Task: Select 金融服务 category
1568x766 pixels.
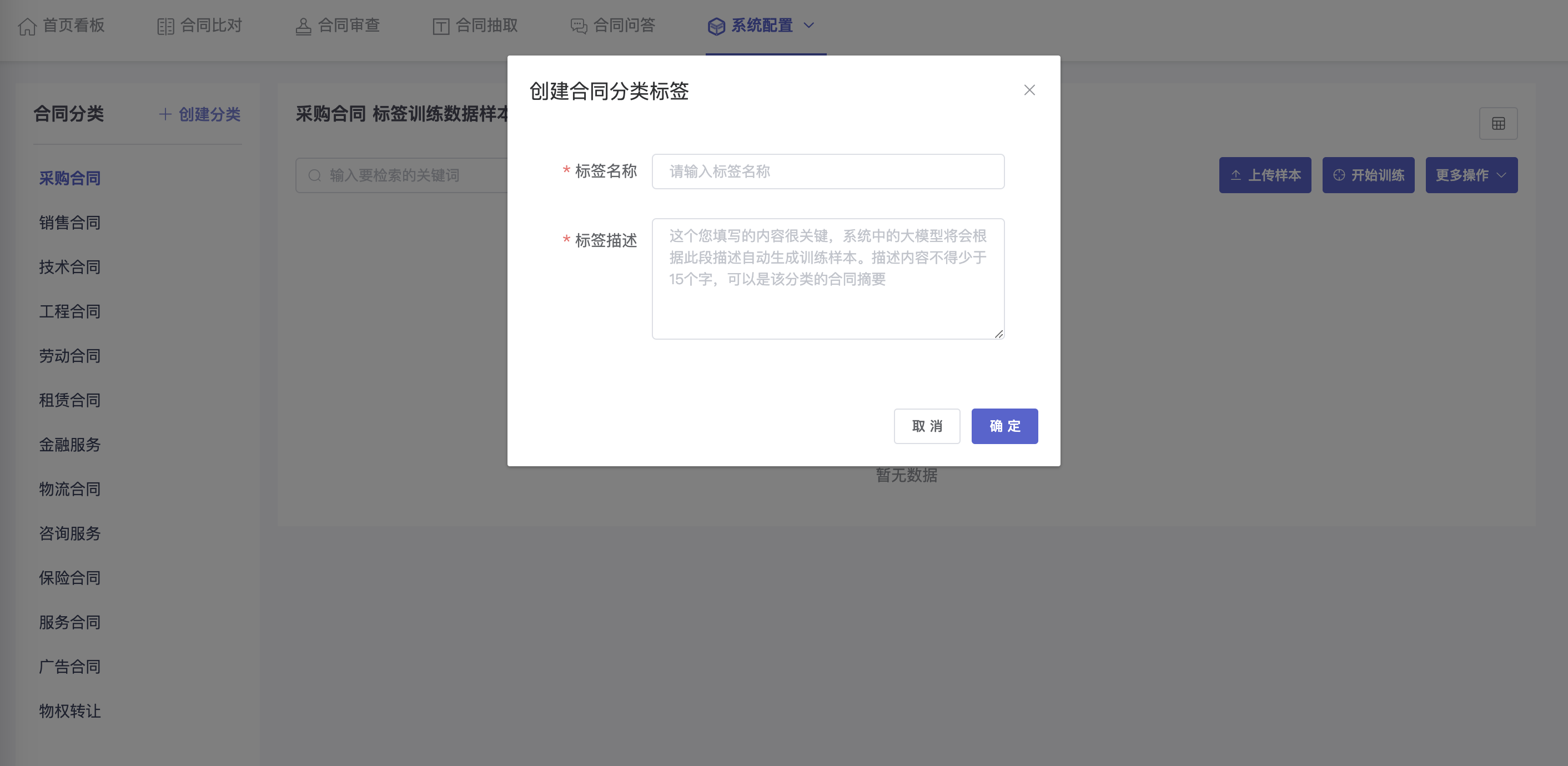Action: coord(70,445)
